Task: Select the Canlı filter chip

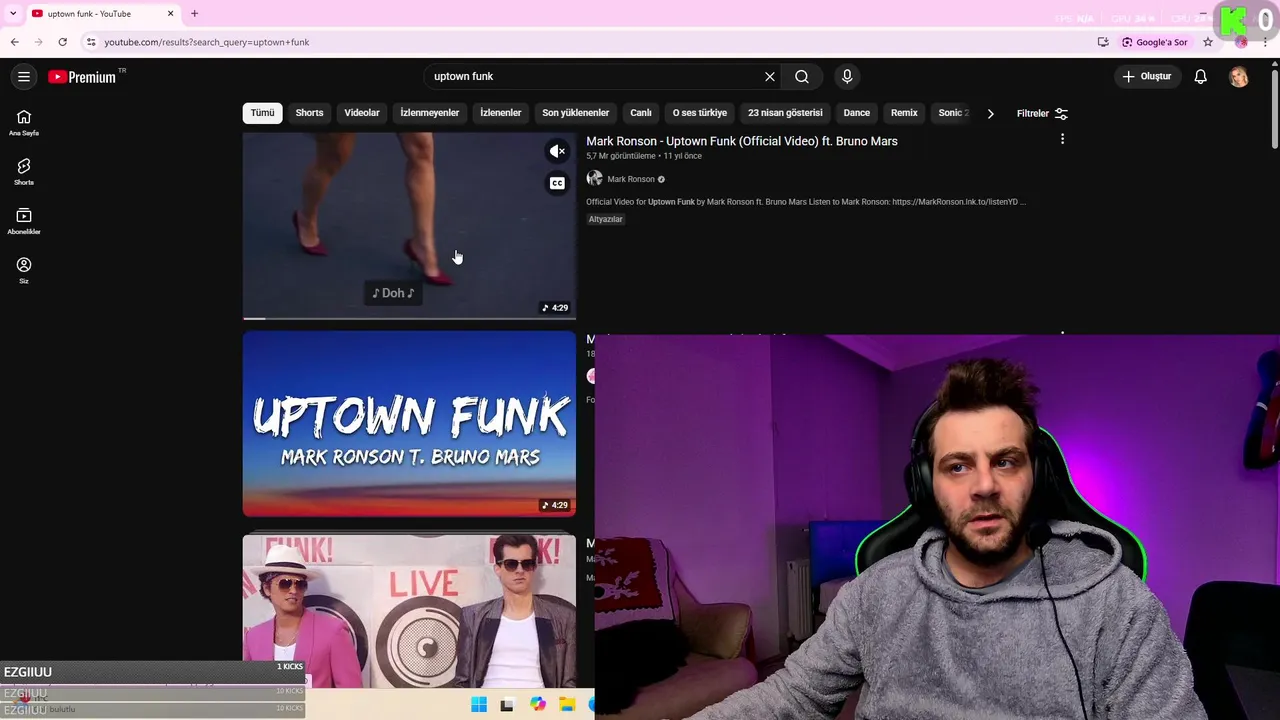Action: (641, 113)
